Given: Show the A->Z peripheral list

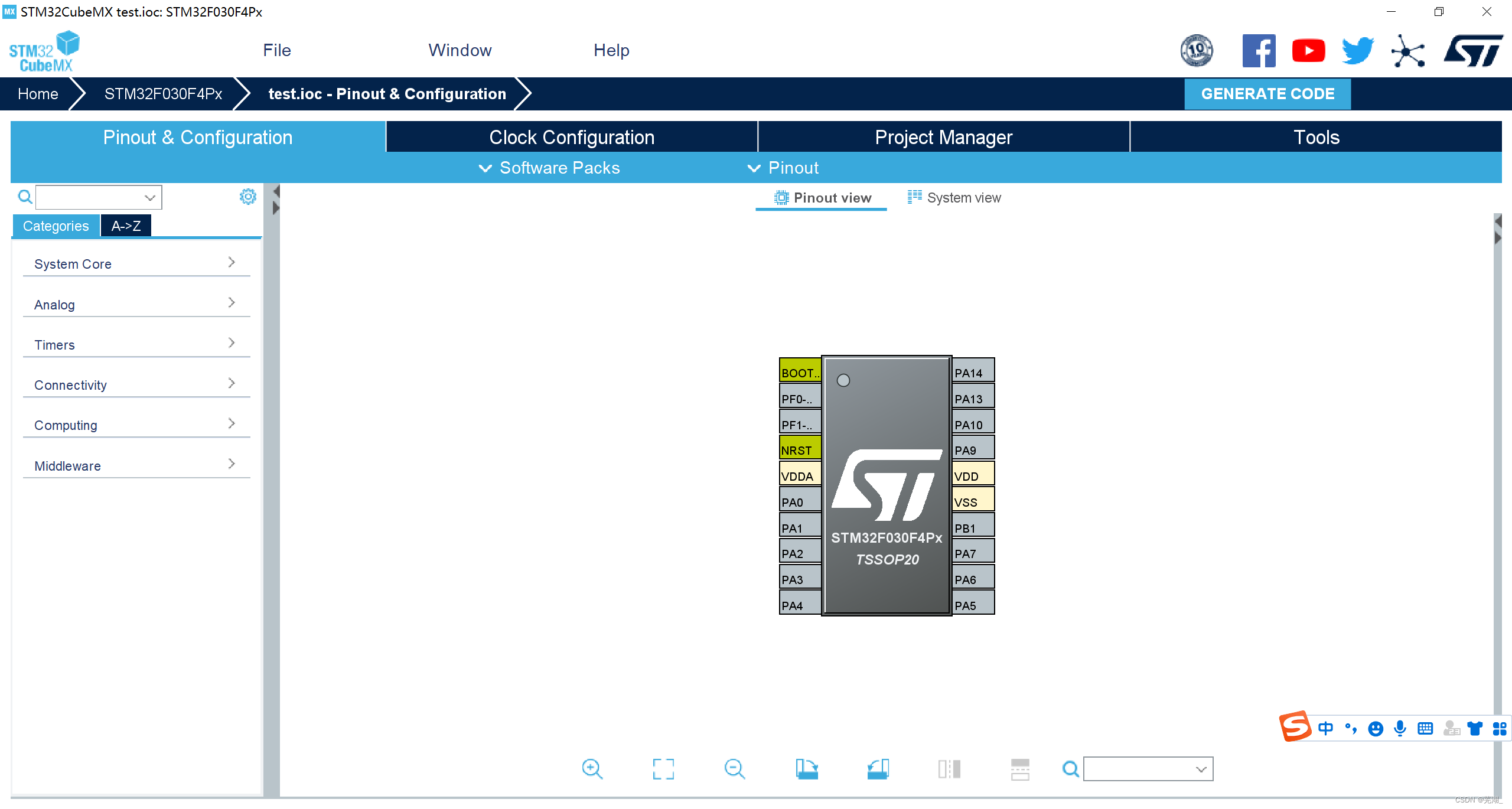Looking at the screenshot, I should tap(126, 226).
